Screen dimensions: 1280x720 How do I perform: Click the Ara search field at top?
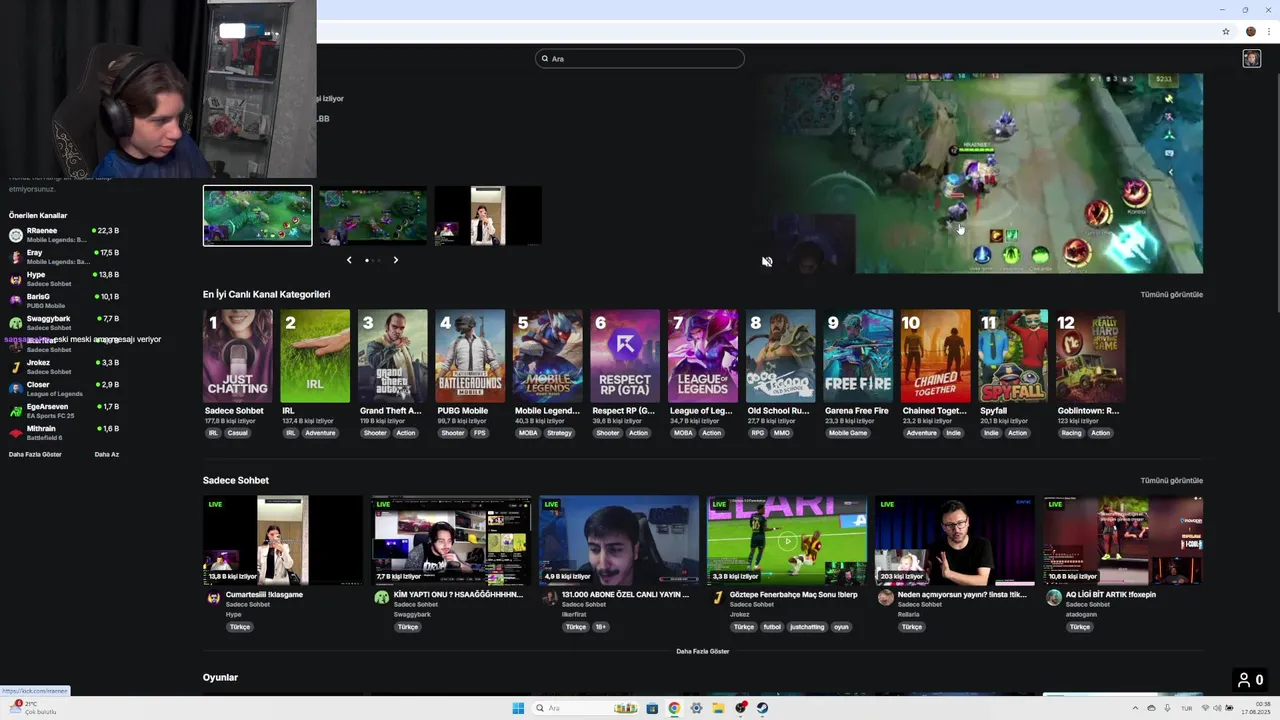pos(640,58)
